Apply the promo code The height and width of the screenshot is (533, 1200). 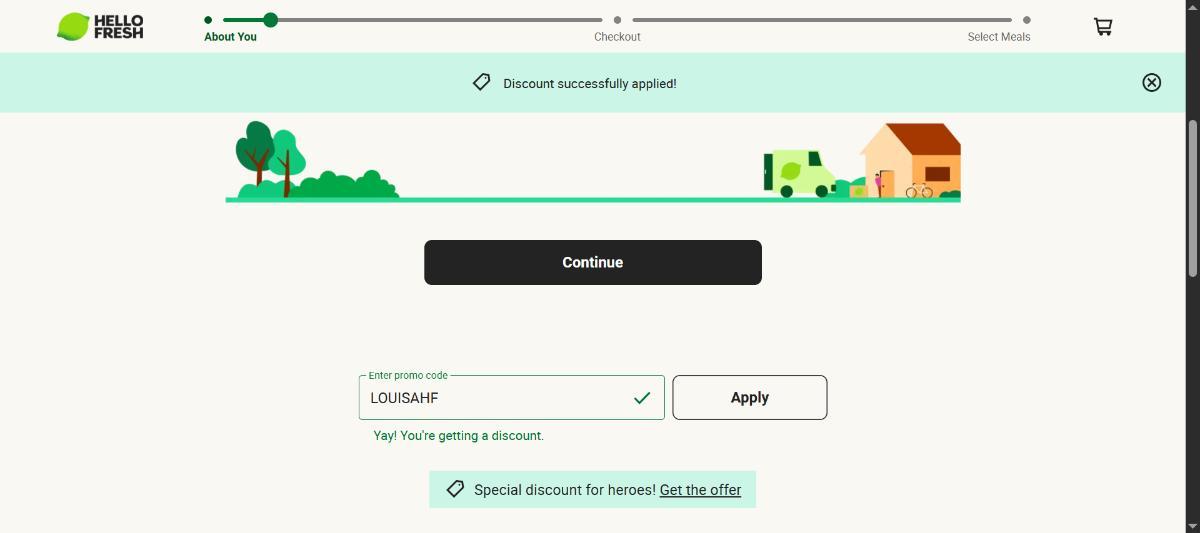[x=749, y=397]
